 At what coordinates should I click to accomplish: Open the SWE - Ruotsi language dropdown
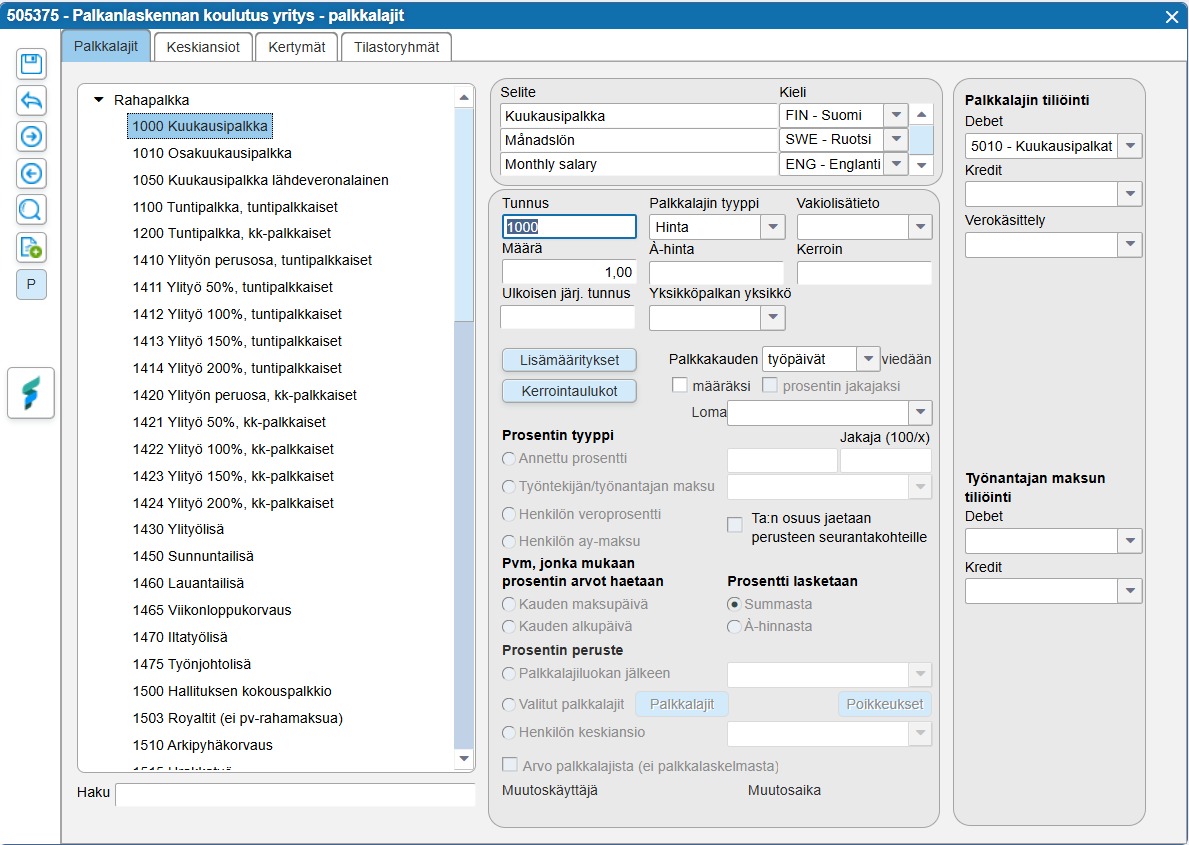pyautogui.click(x=896, y=140)
